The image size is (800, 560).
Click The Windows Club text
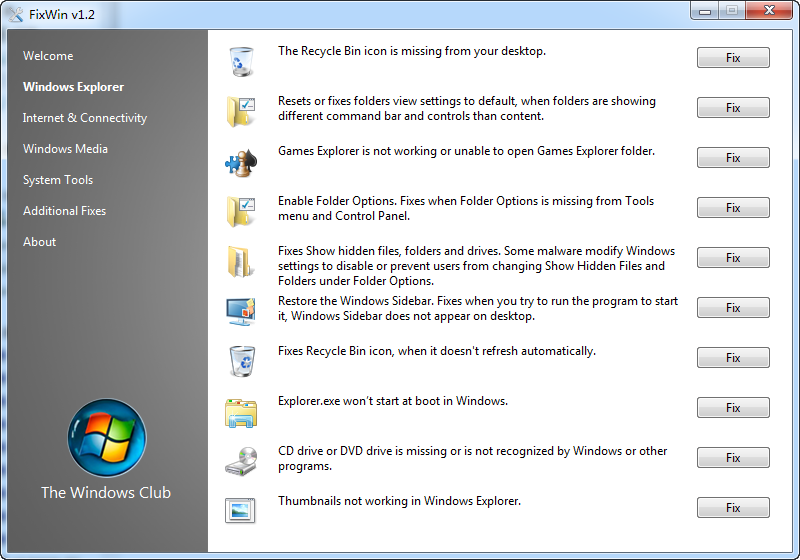[x=106, y=493]
